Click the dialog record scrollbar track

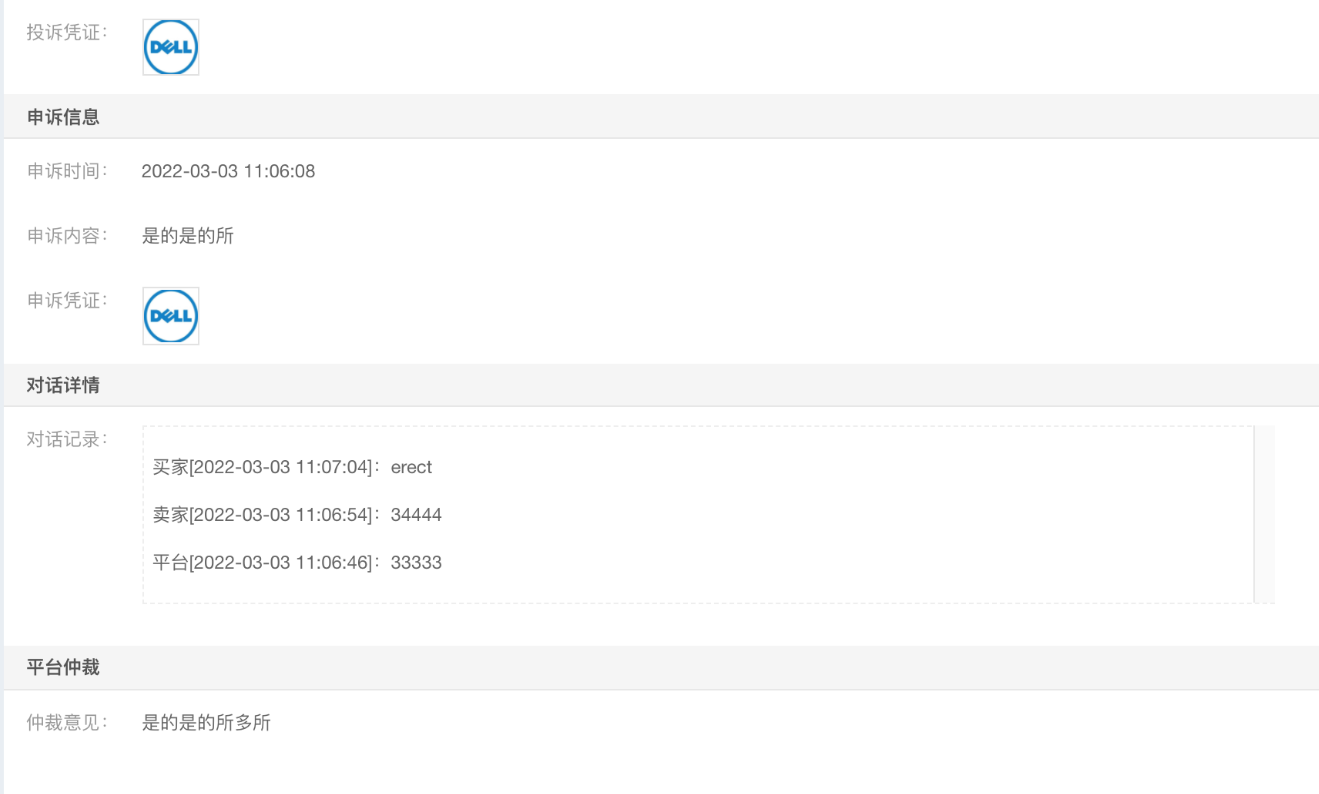pos(1264,514)
